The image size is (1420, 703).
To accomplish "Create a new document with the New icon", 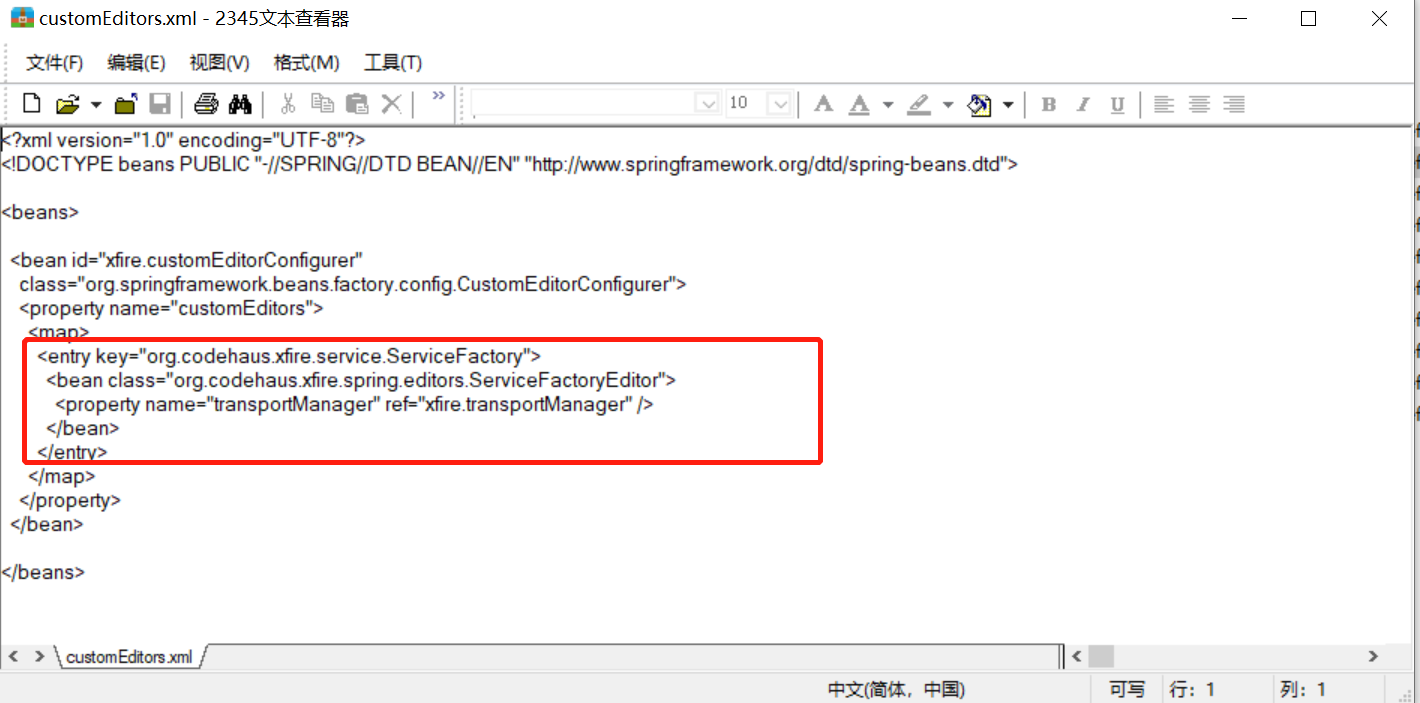I will 32,104.
